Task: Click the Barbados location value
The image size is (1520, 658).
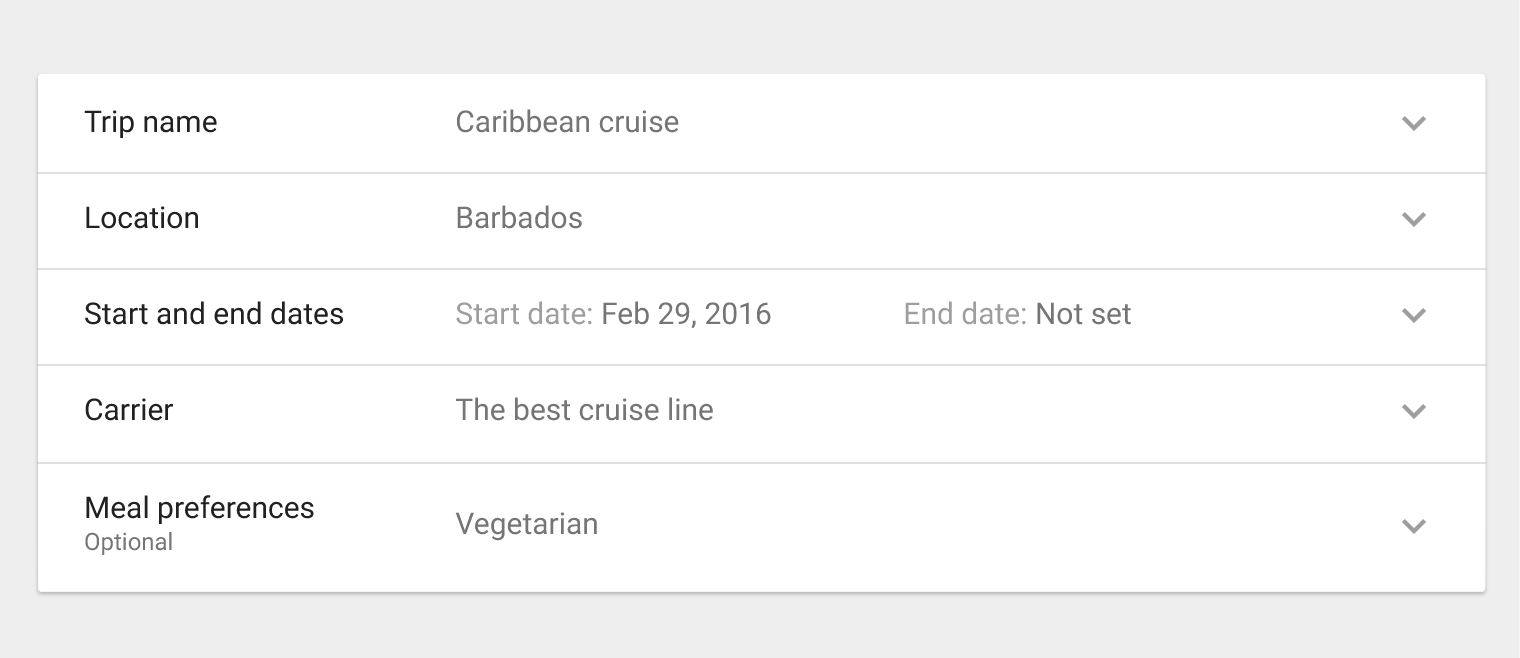Action: (x=519, y=218)
